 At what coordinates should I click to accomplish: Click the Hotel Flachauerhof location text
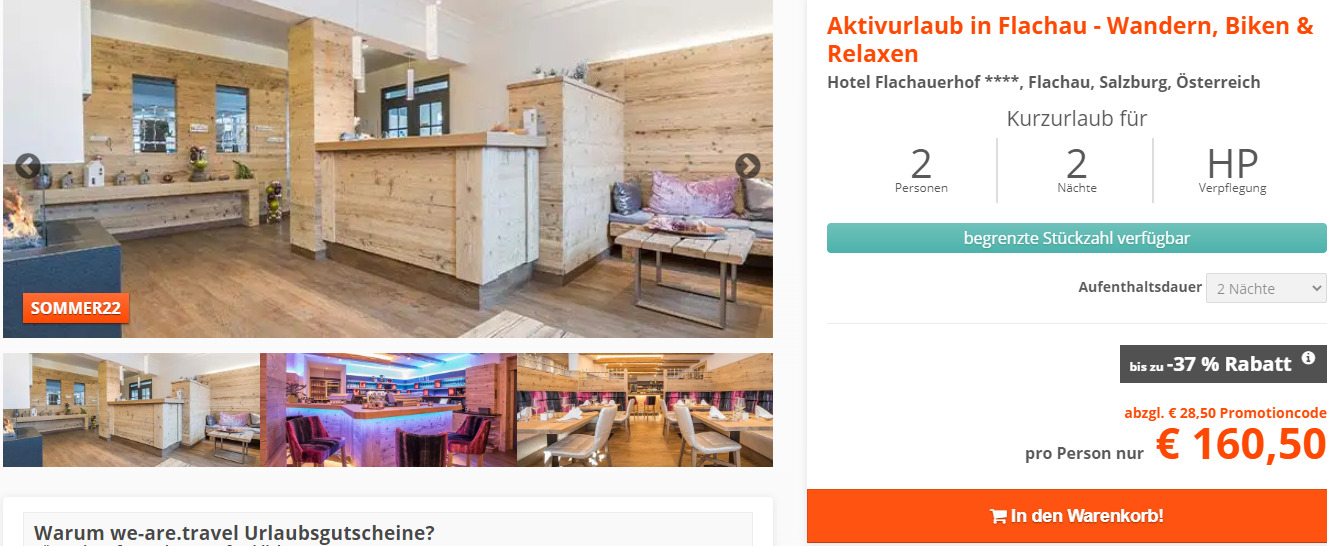[x=1043, y=82]
